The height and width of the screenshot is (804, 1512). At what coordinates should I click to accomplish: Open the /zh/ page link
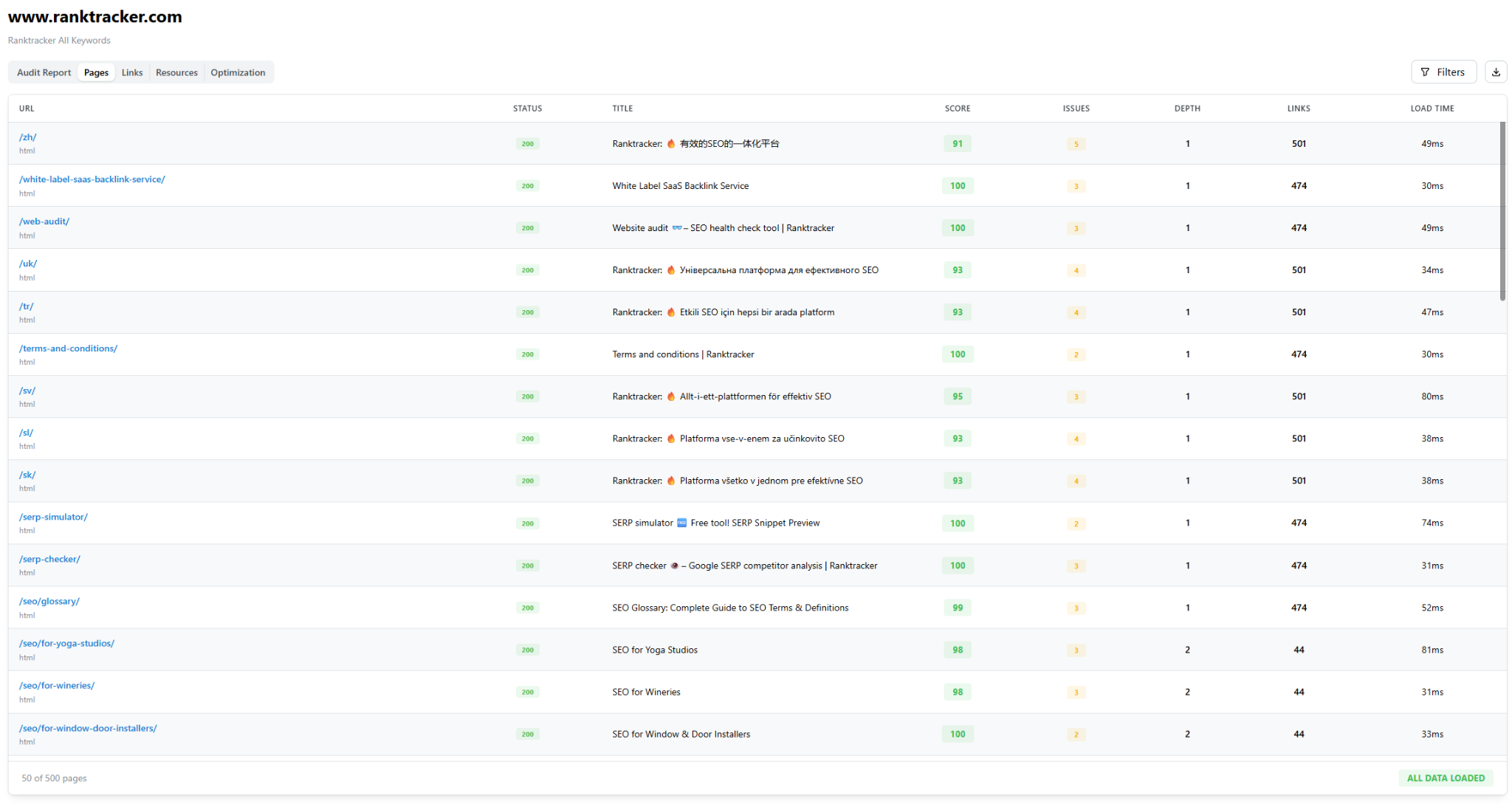click(x=27, y=137)
